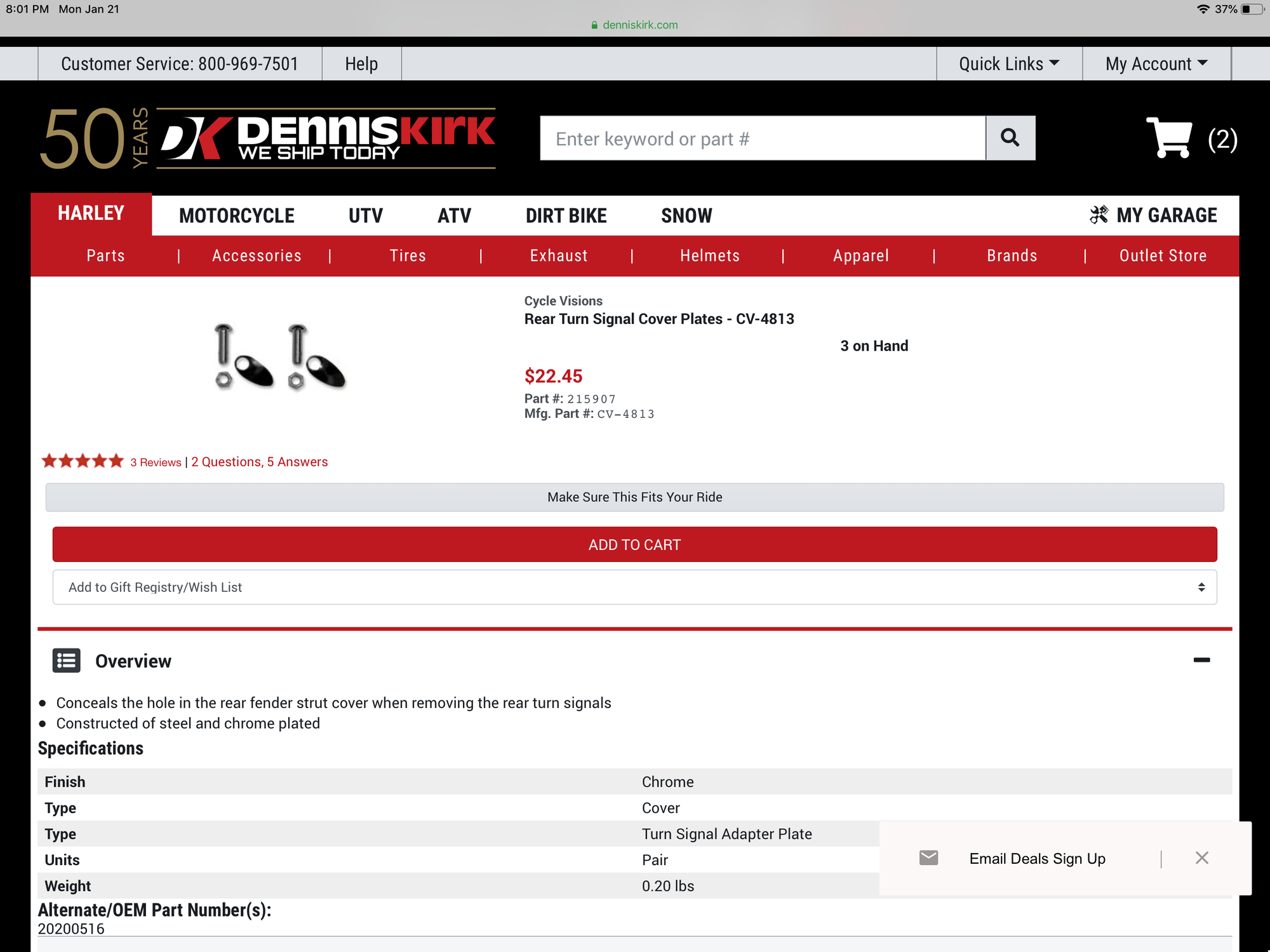Switch to the DIRT BIKE tab
Viewport: 1270px width, 952px height.
(566, 216)
